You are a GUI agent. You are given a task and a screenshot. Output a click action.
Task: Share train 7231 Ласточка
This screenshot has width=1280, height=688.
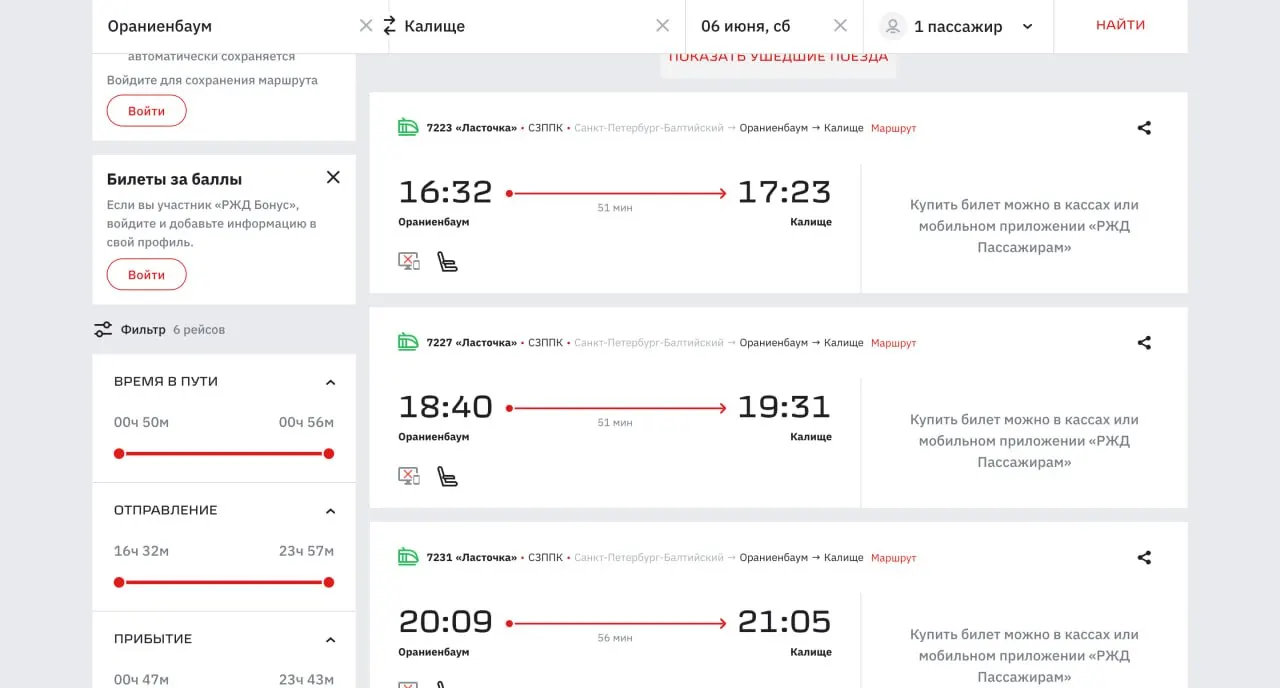(1145, 558)
